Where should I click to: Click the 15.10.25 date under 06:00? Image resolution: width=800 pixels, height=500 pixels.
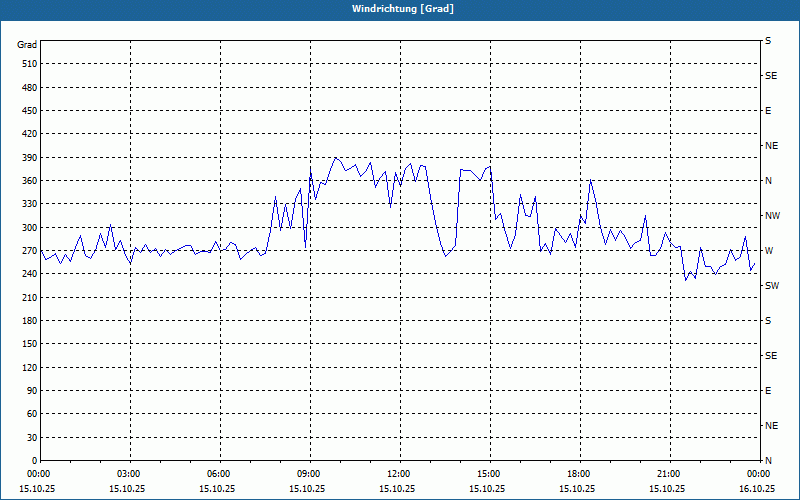[217, 489]
